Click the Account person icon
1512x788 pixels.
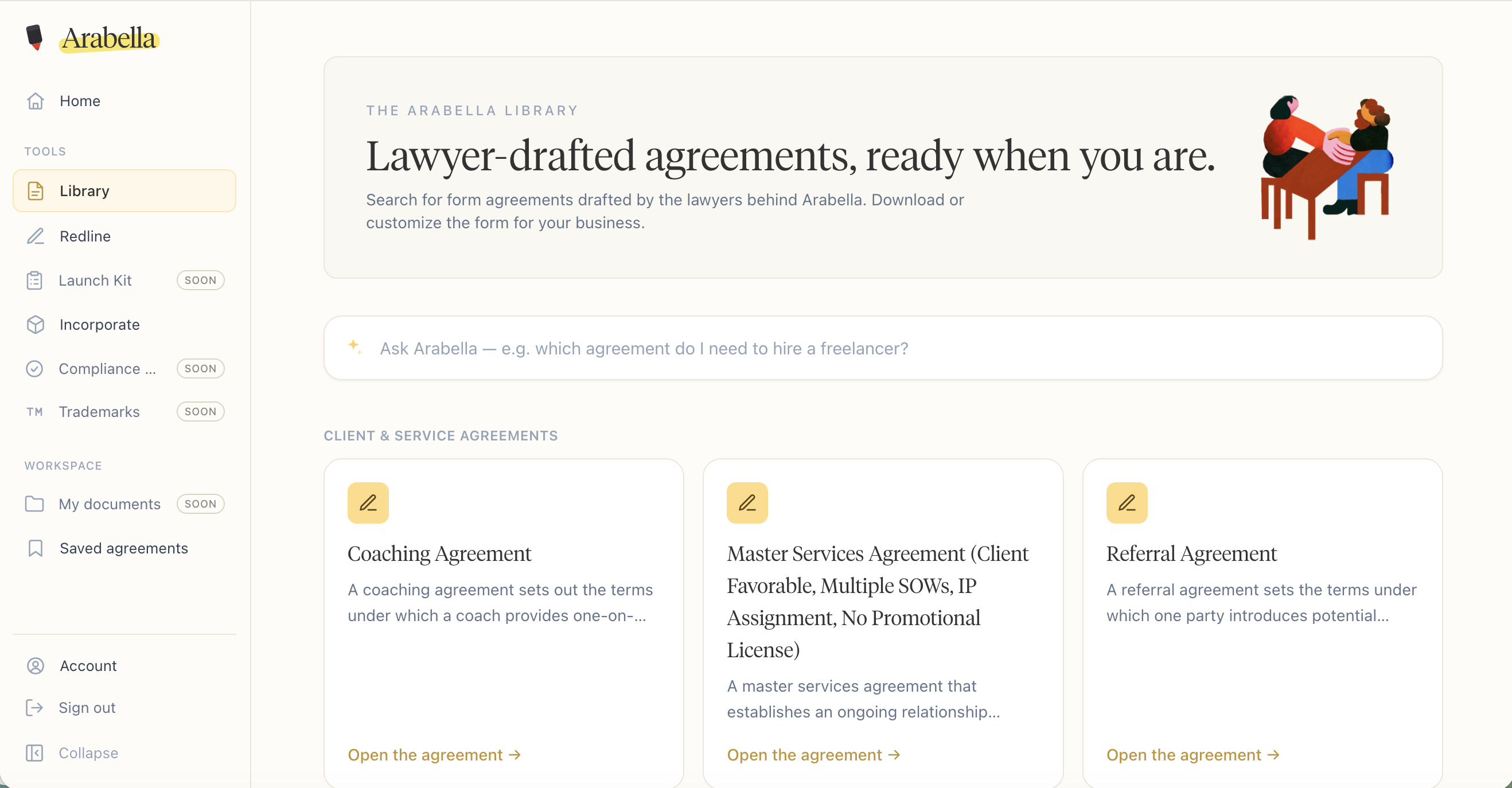(x=35, y=666)
